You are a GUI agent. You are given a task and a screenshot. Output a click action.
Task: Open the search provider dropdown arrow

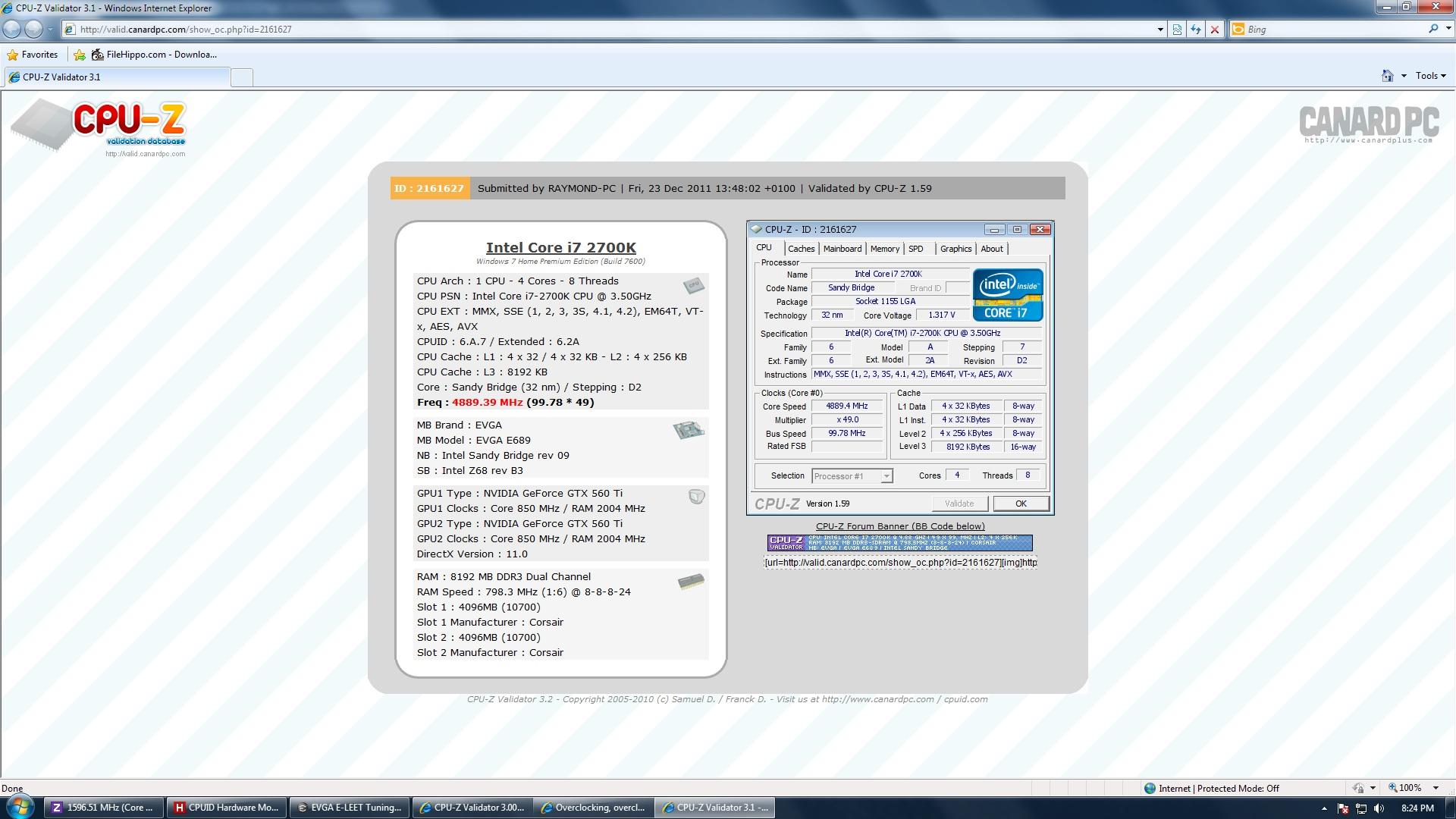(x=1447, y=30)
